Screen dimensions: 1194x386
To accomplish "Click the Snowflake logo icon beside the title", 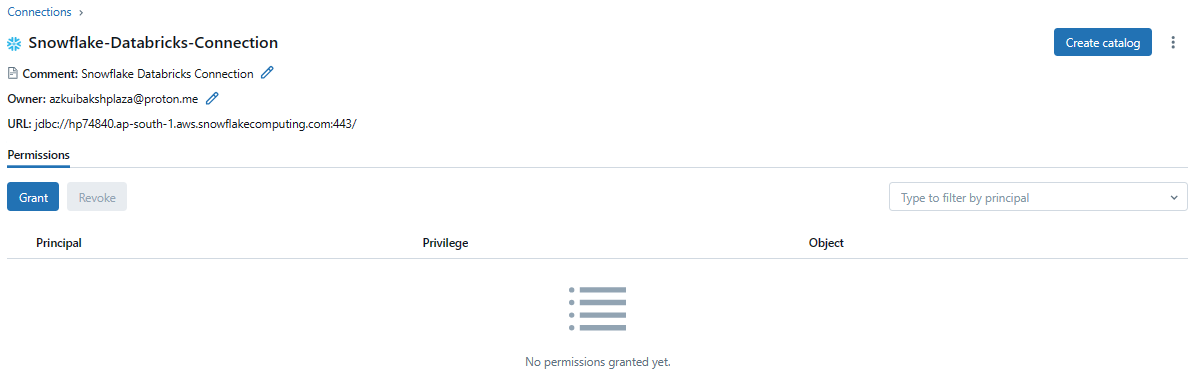I will click(x=14, y=43).
